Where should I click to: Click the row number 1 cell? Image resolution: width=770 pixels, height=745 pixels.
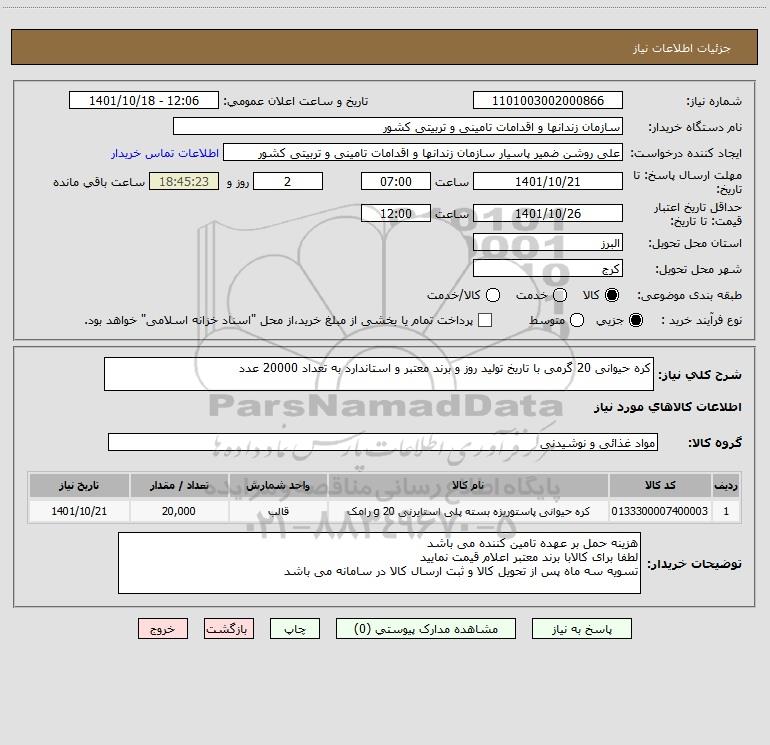(726, 511)
